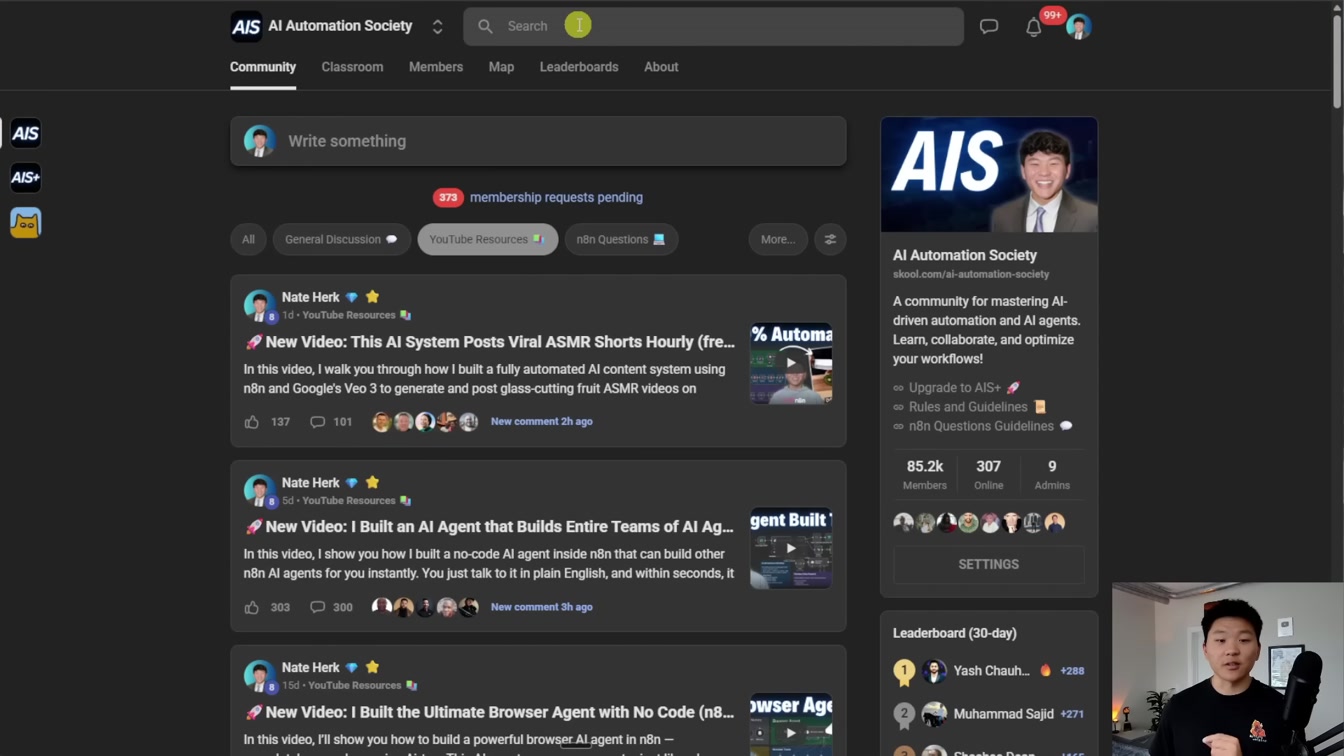Open the Map tab

click(x=501, y=67)
